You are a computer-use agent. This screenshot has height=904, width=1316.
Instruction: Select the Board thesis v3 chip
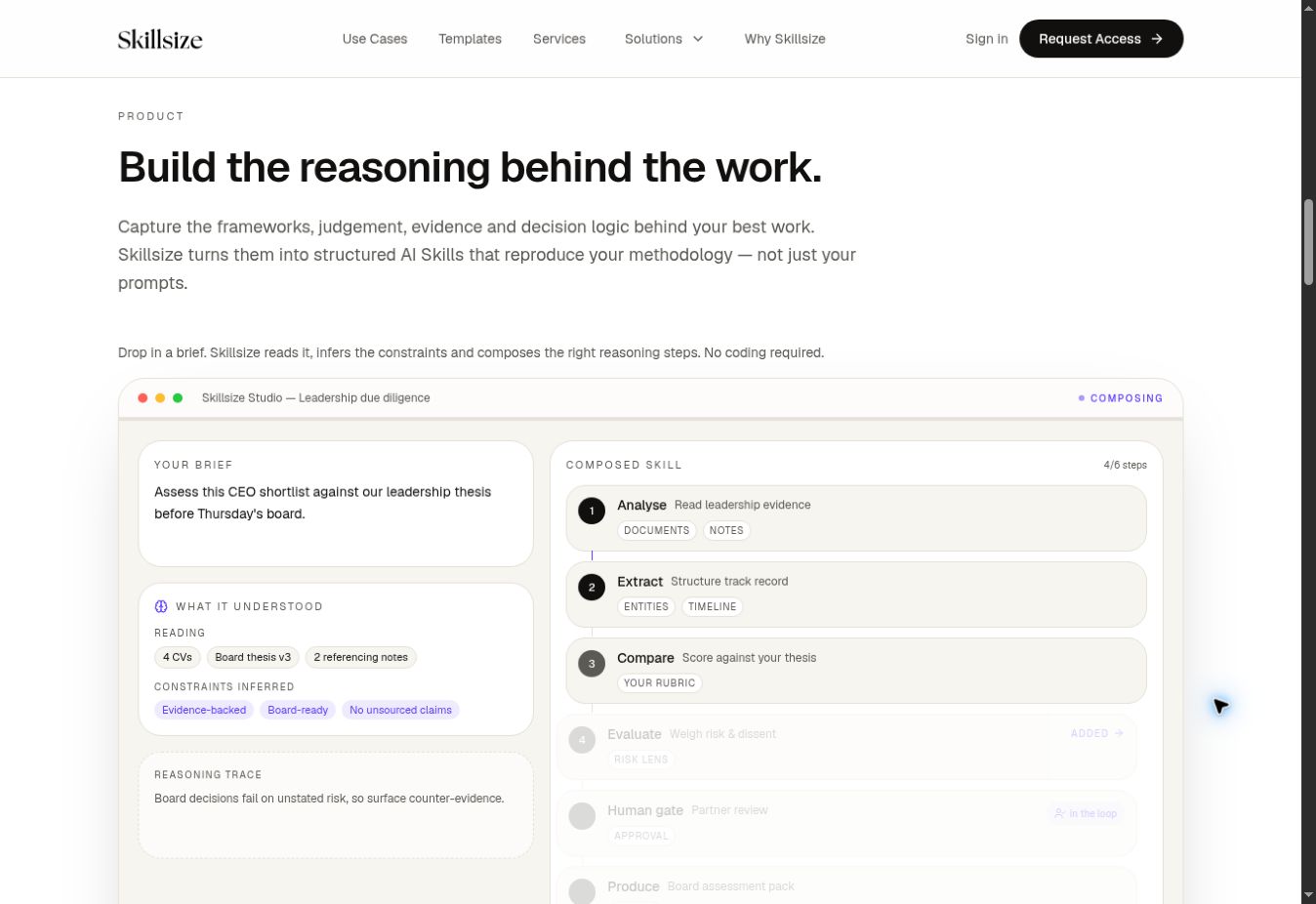(253, 657)
